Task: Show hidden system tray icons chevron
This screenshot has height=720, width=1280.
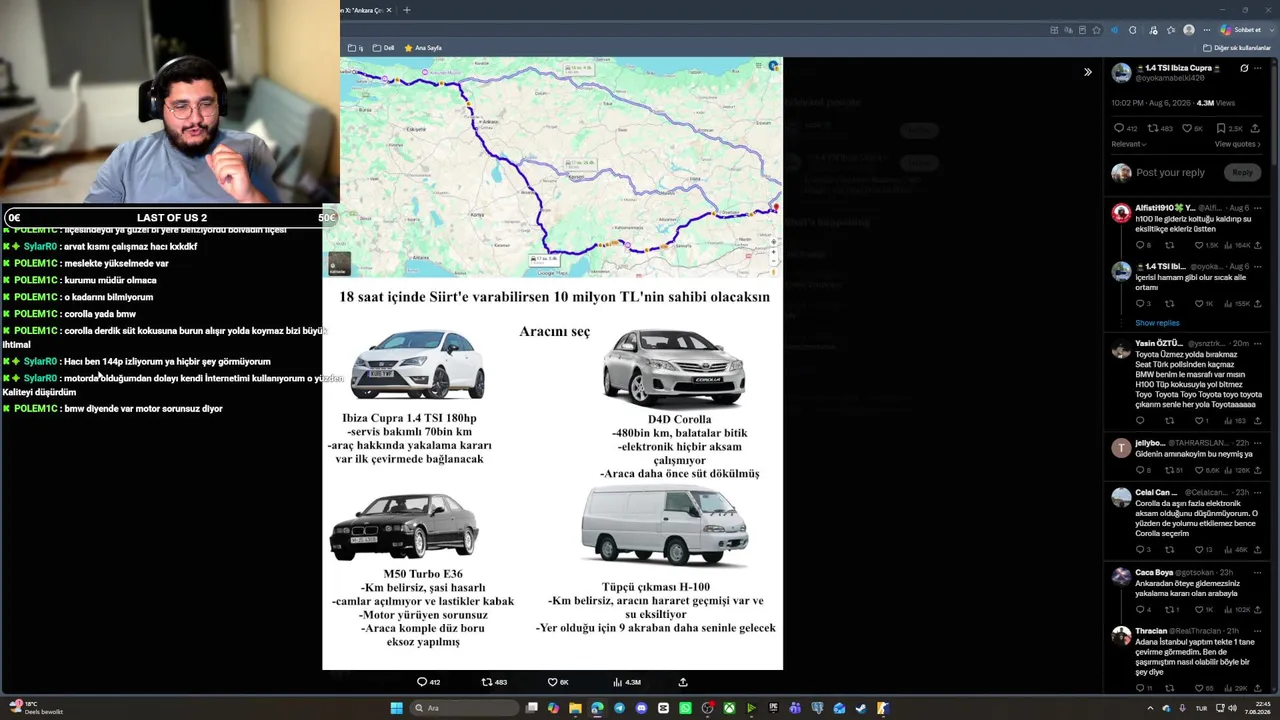Action: tap(1150, 708)
